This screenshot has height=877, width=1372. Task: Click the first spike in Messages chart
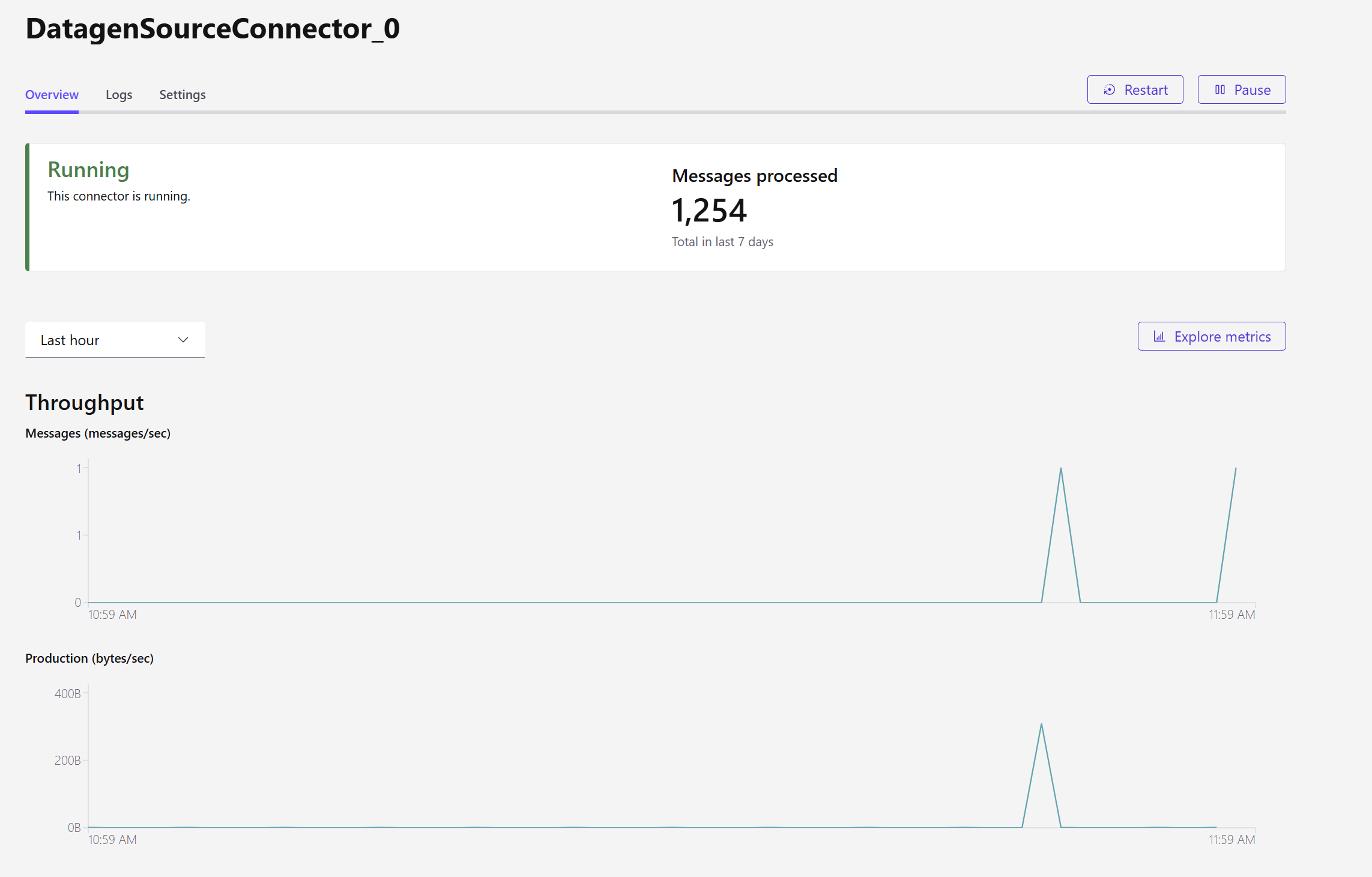[1061, 469]
